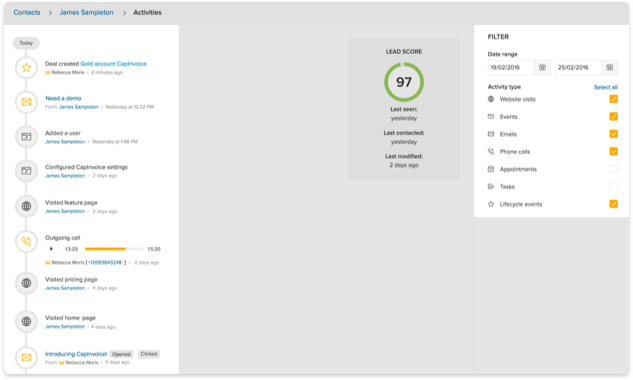Go to Contacts in the breadcrumb
This screenshot has height=380, width=633.
coord(27,13)
